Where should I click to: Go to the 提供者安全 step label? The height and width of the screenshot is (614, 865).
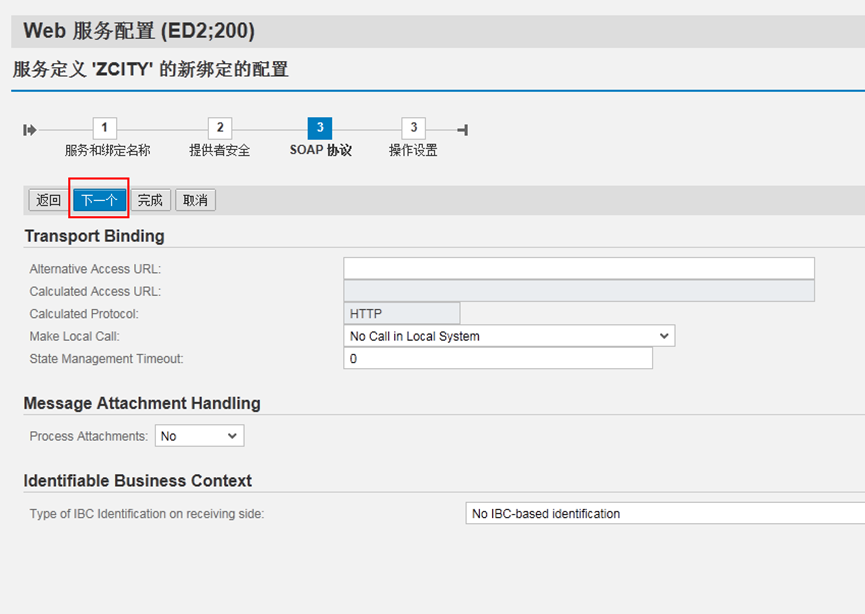click(220, 151)
